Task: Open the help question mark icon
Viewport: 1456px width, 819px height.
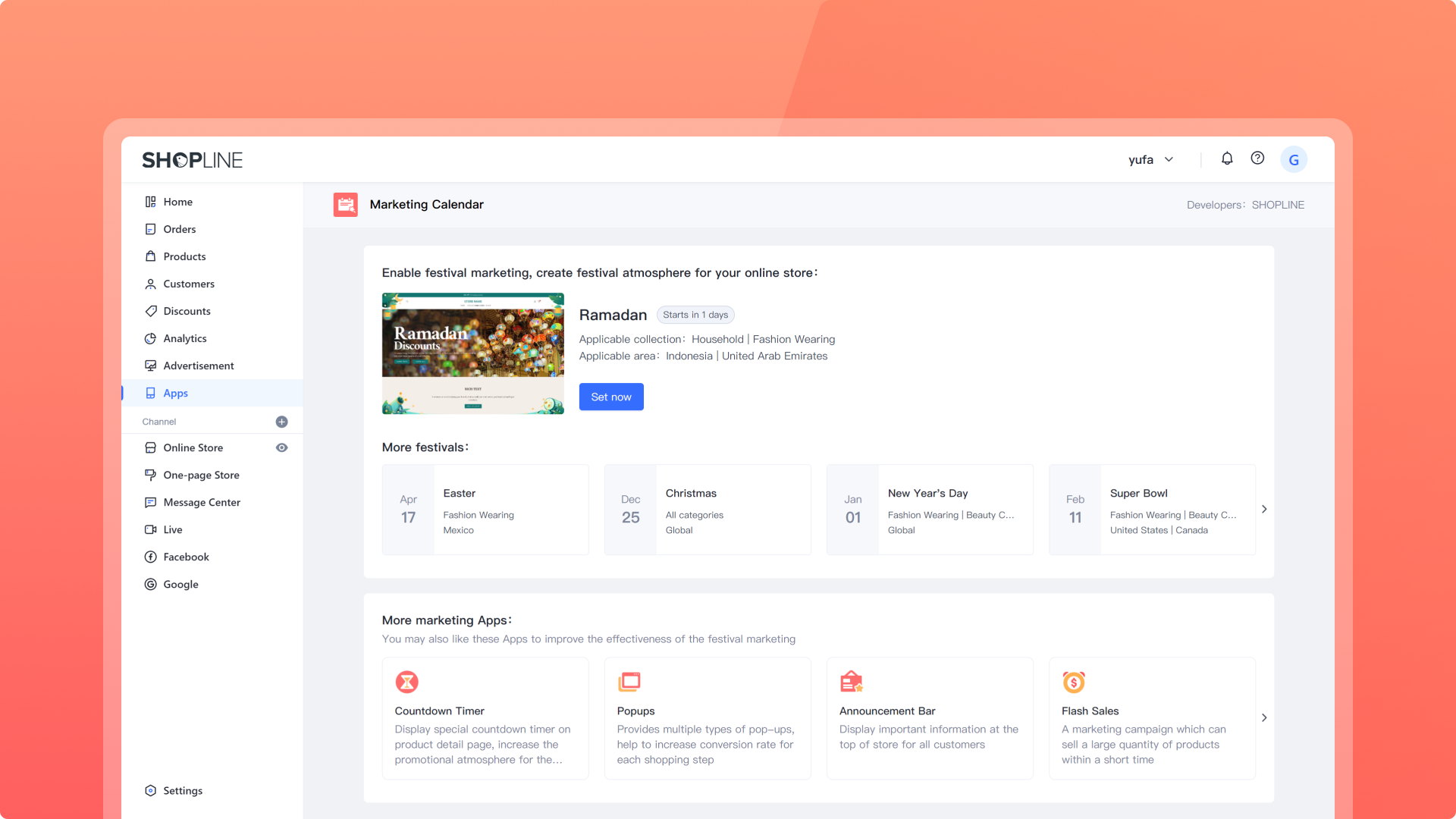Action: point(1257,158)
